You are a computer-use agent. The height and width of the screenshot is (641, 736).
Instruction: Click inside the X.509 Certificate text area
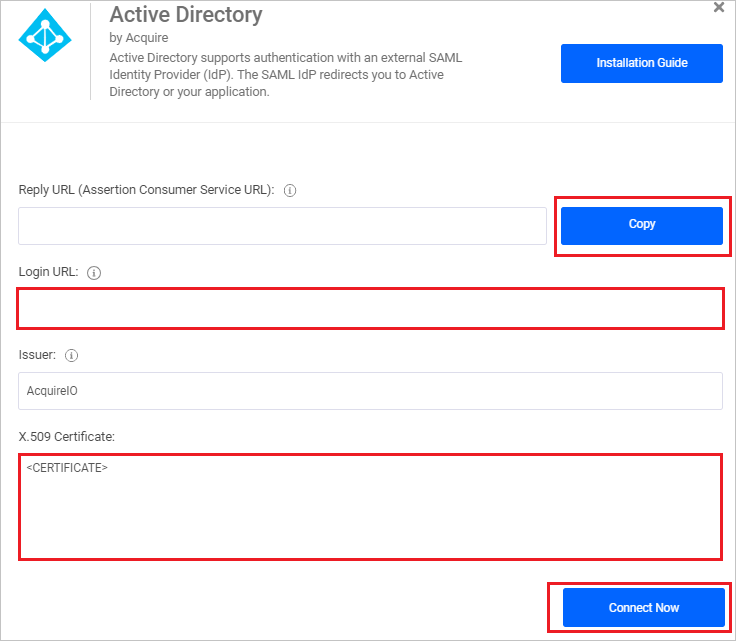click(x=370, y=507)
